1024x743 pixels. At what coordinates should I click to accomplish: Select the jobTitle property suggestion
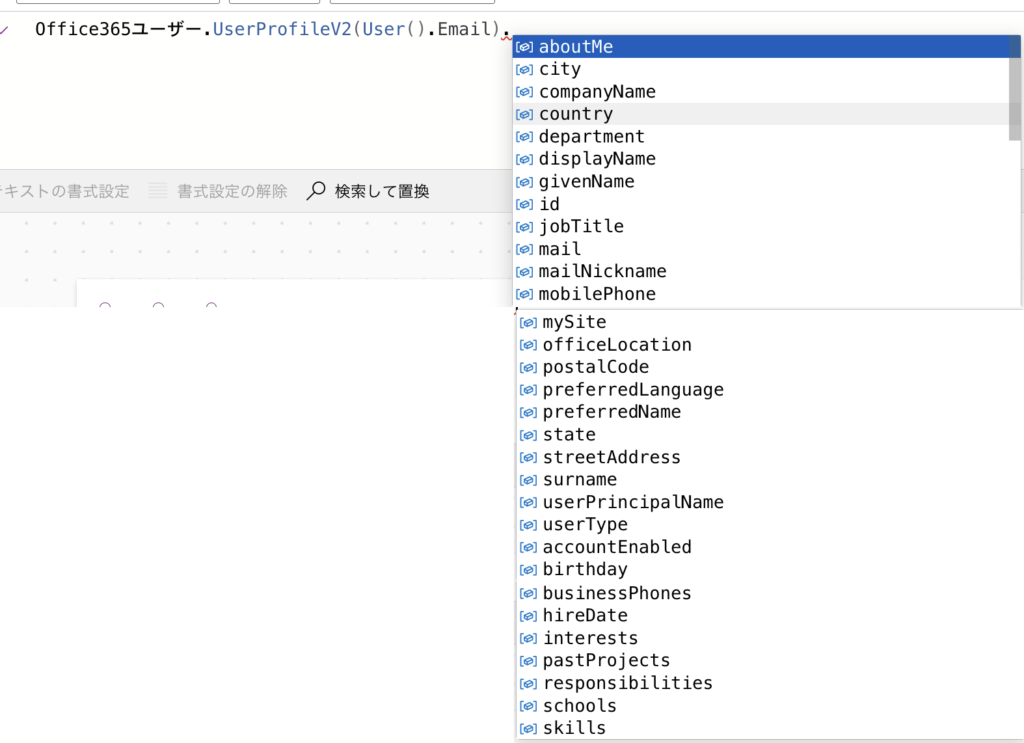pos(581,227)
